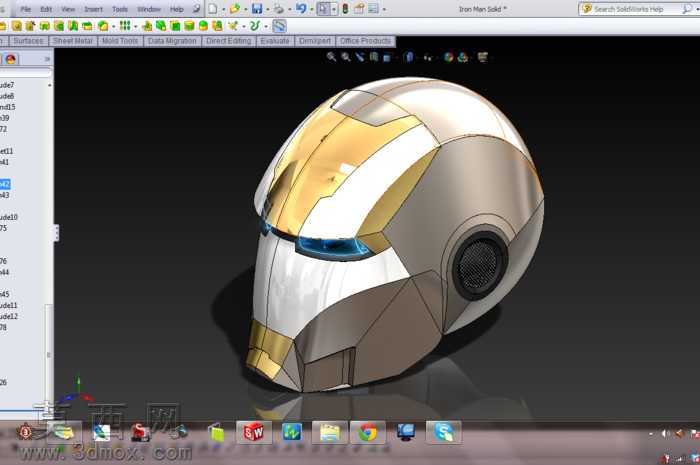700x465 pixels.
Task: Open the file properties icon next to Rebuild
Action: (x=359, y=8)
